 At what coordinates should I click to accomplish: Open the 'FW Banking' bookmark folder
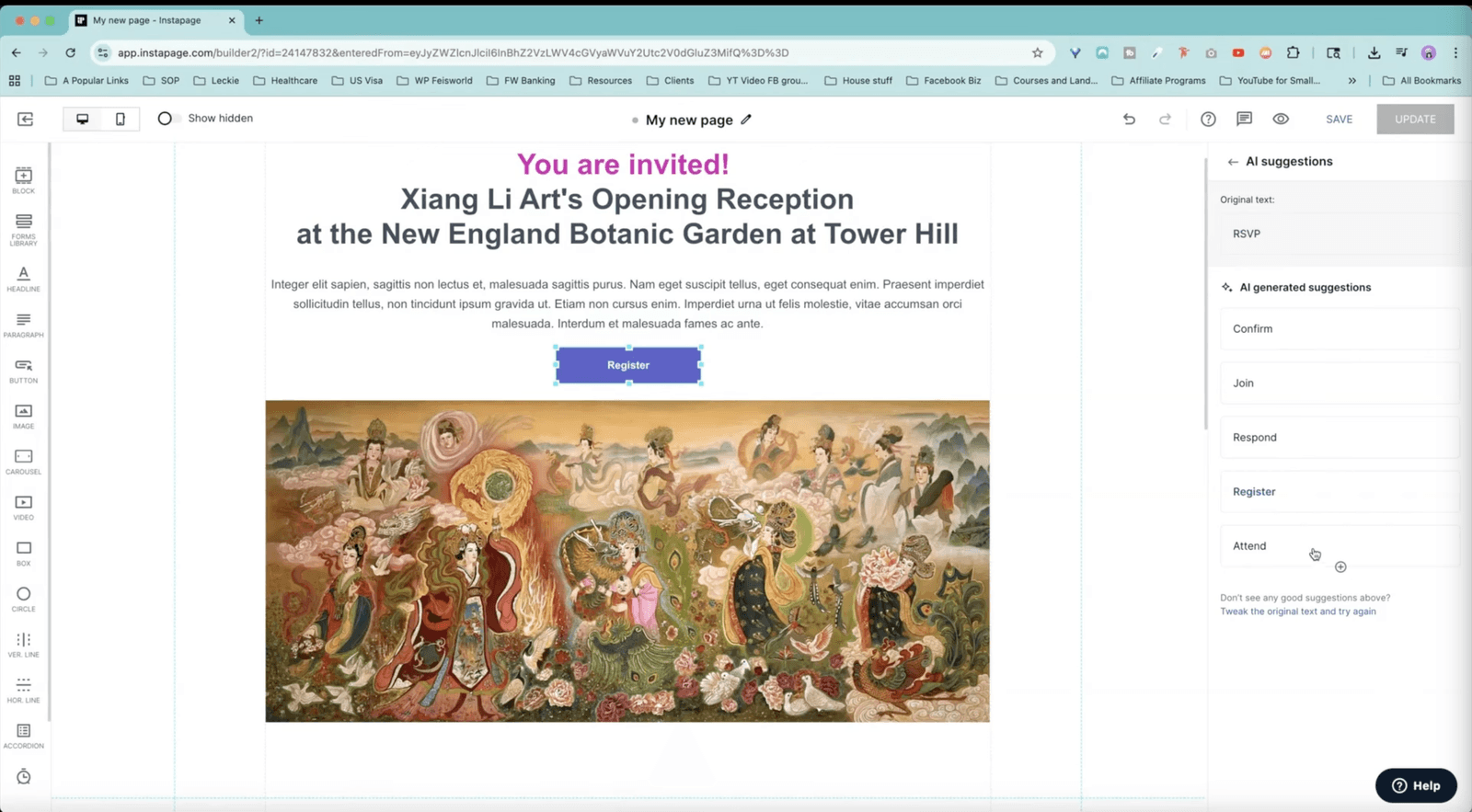click(x=521, y=81)
